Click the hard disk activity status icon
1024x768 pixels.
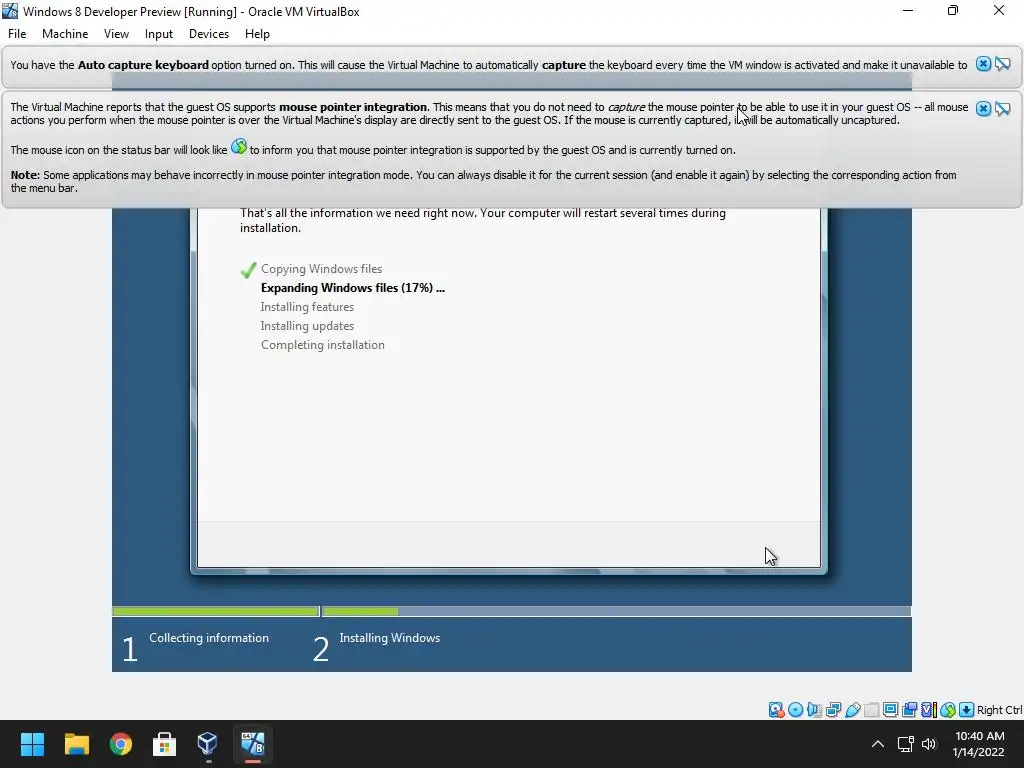pyautogui.click(x=776, y=710)
